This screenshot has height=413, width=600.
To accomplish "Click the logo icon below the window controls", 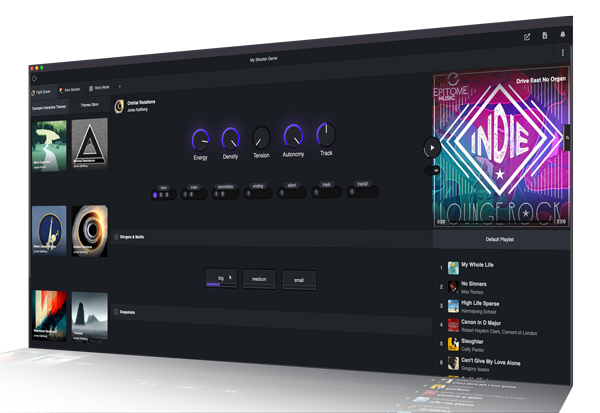I will tap(34, 78).
